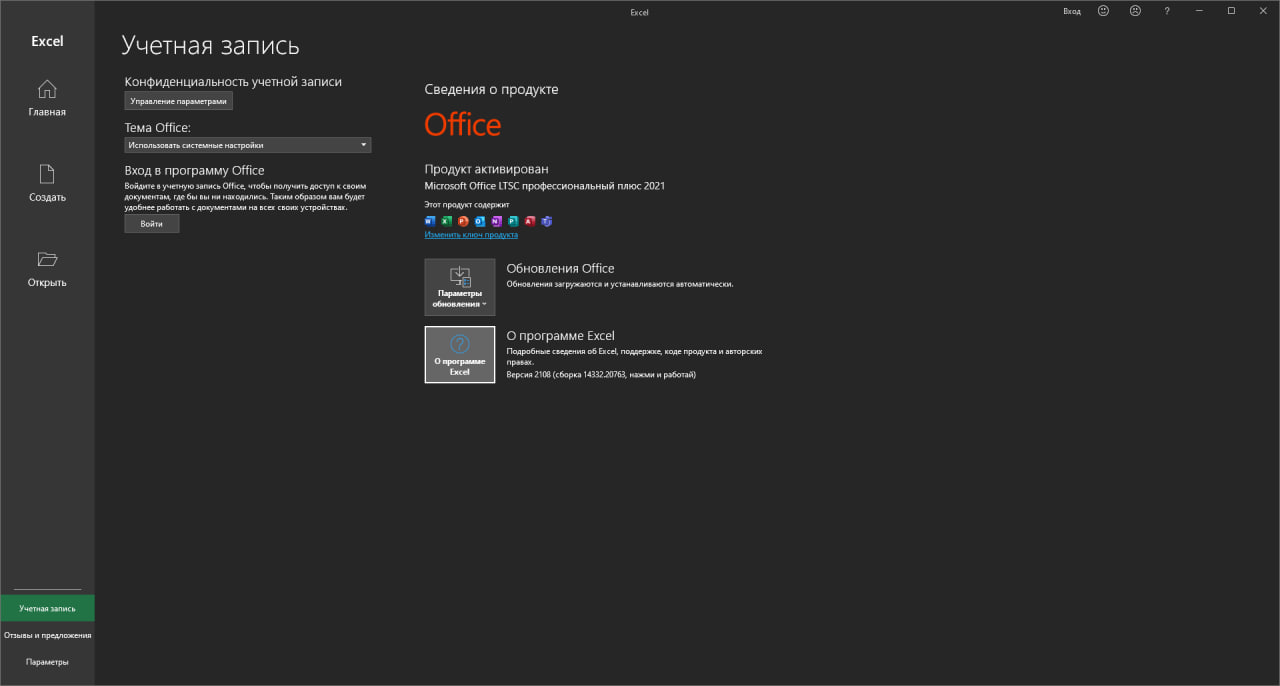
Task: Open Параметры at bottom of sidebar
Action: 47,662
